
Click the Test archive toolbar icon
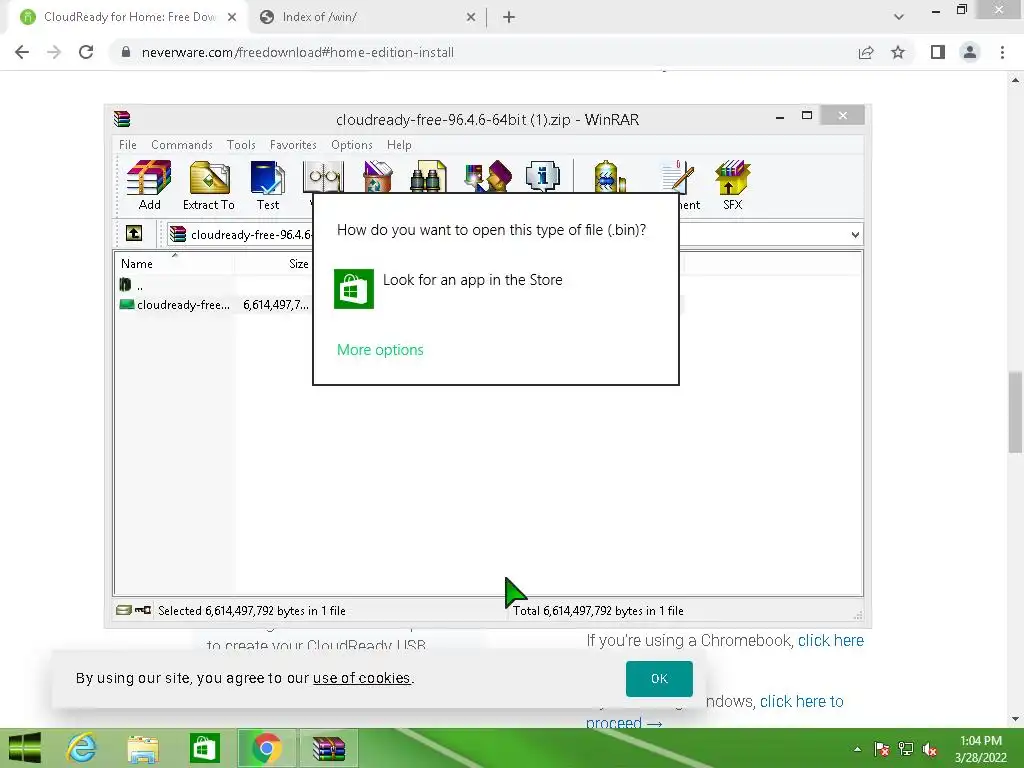(268, 185)
